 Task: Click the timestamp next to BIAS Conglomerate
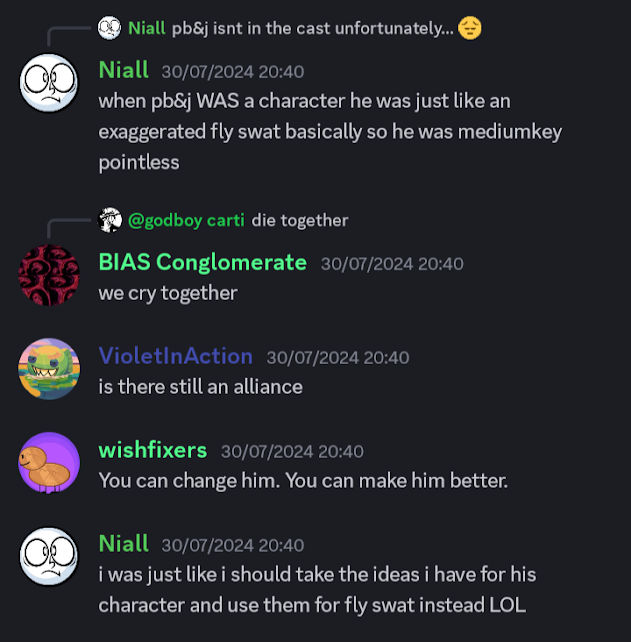392,264
